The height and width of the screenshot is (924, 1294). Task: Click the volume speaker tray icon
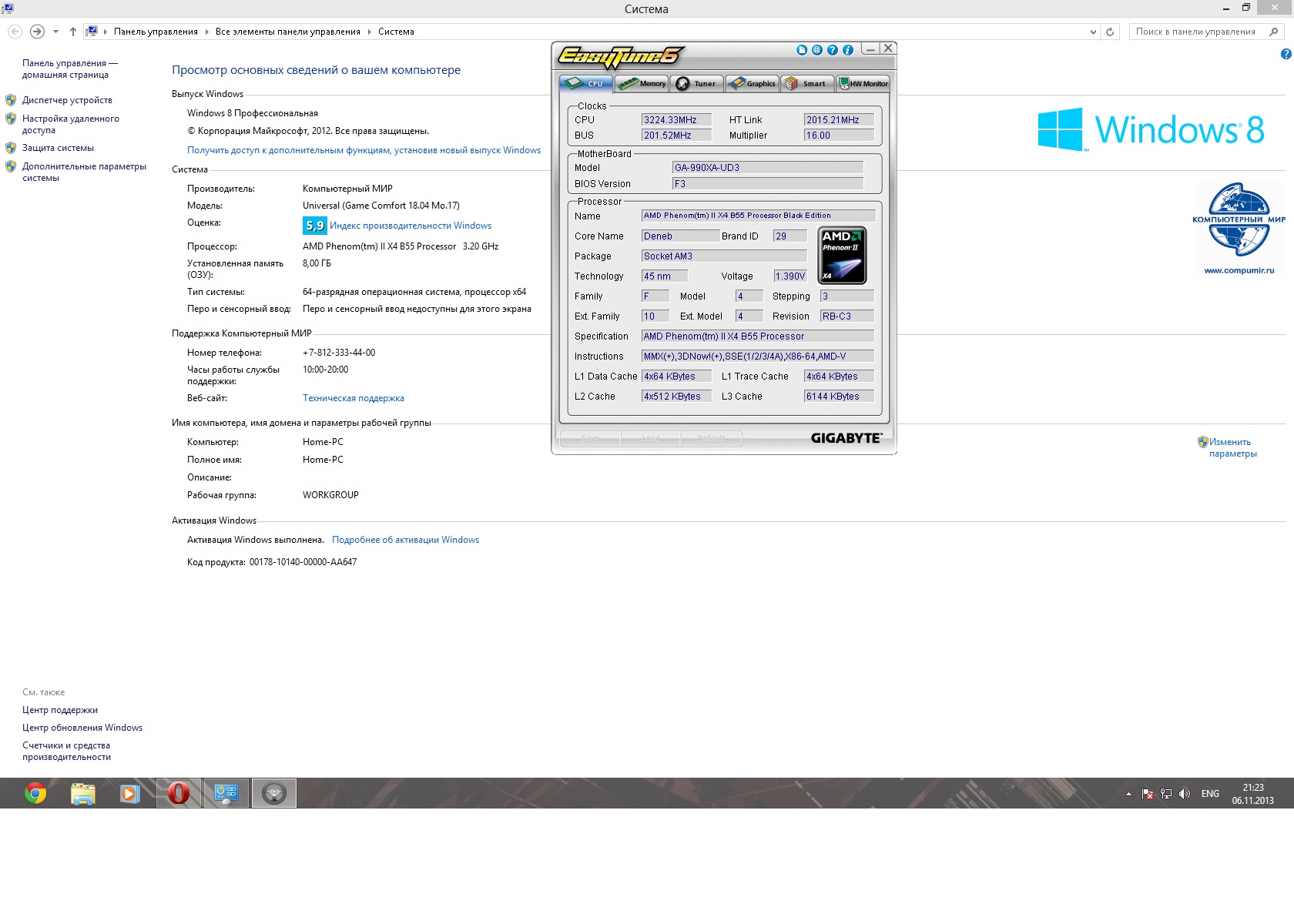point(1185,794)
